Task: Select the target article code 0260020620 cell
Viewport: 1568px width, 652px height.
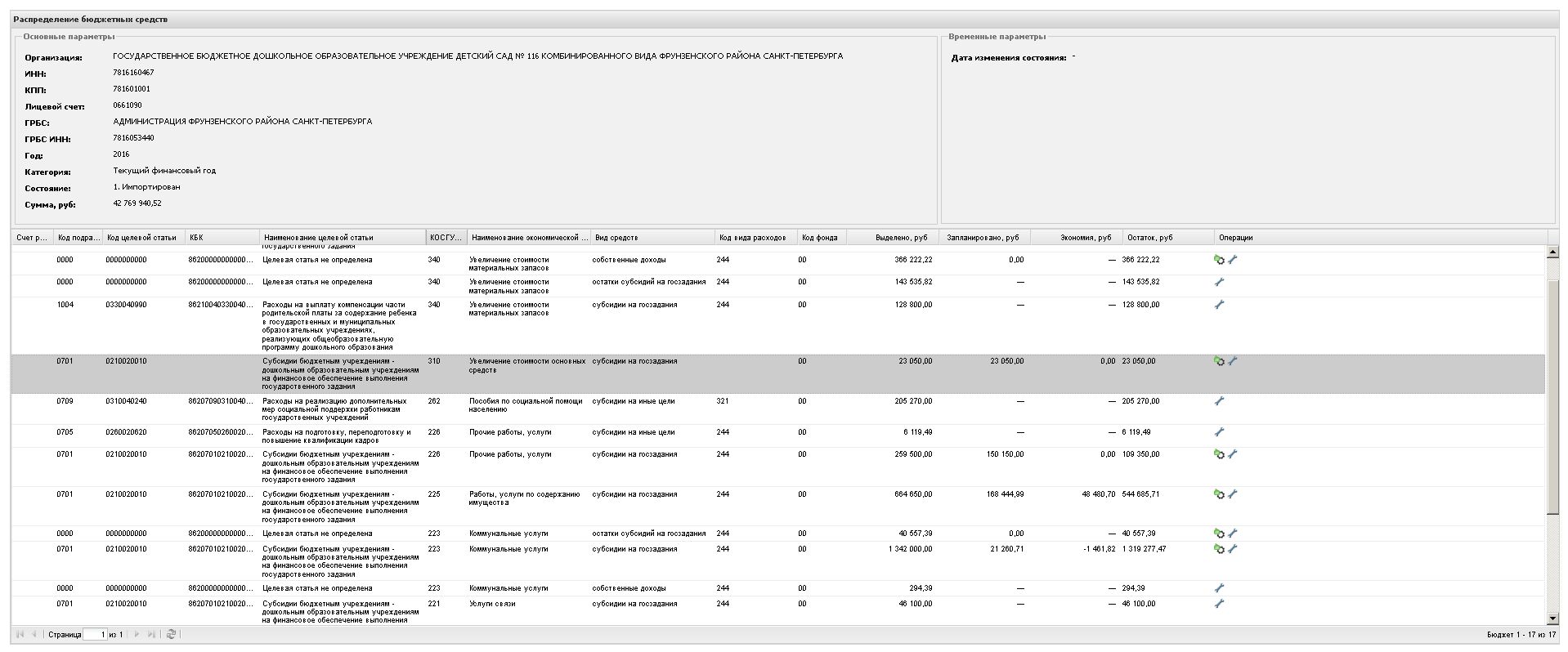Action: tap(126, 432)
